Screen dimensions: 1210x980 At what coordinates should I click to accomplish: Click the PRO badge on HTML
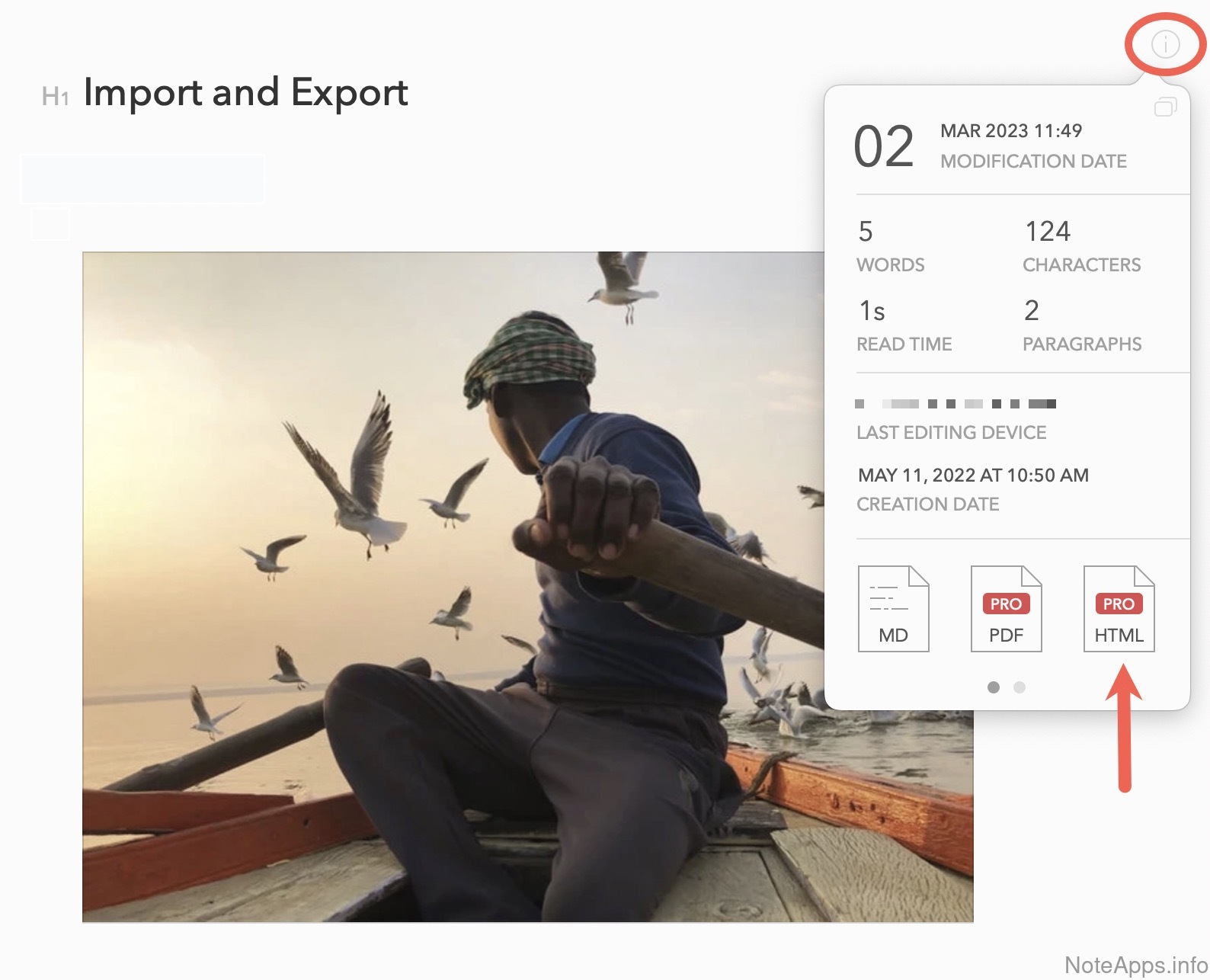pos(1119,604)
